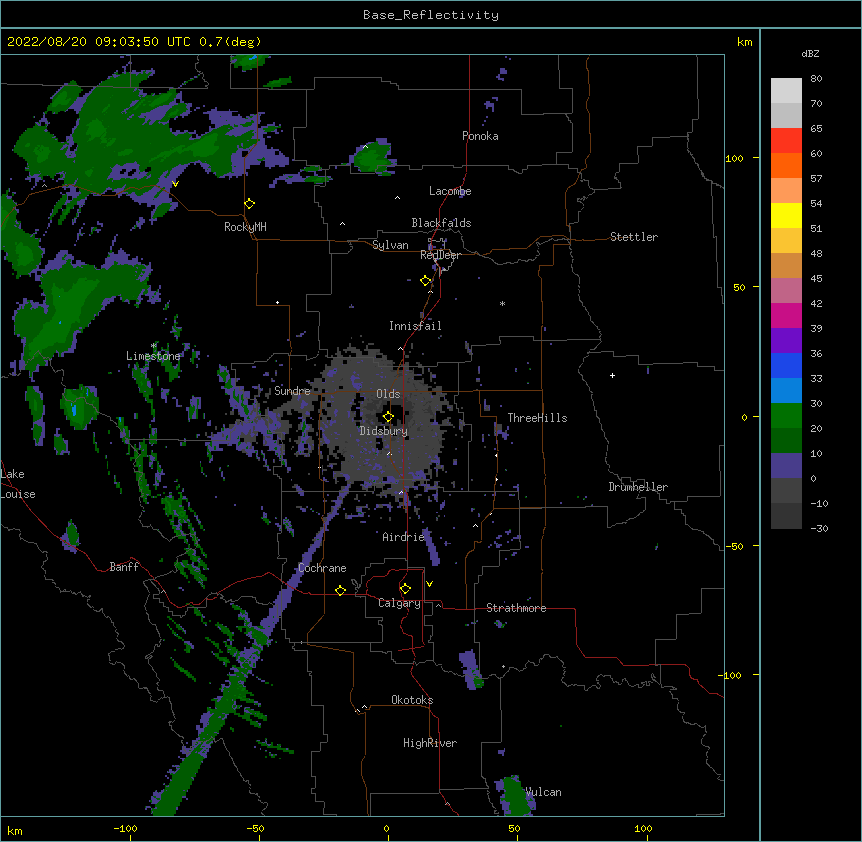Click the Stettler city label

click(x=634, y=237)
